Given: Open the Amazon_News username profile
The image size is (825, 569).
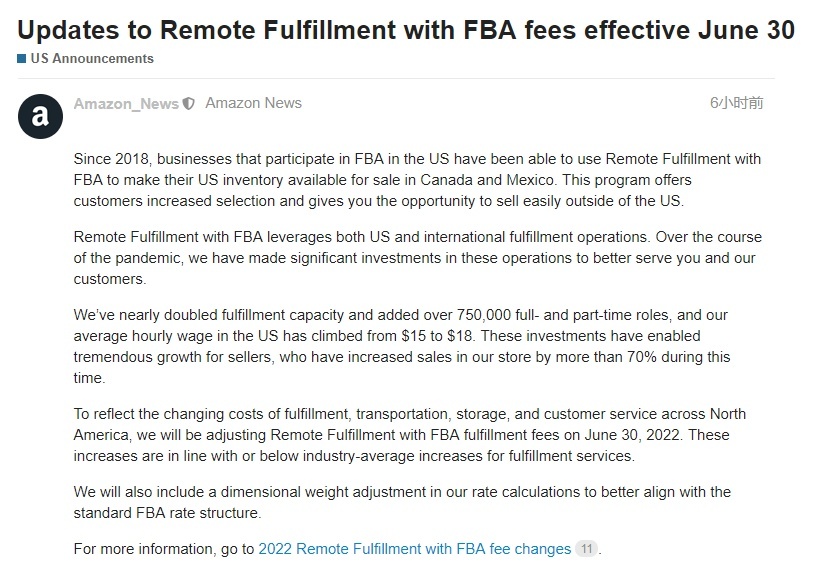Looking at the screenshot, I should [x=126, y=104].
